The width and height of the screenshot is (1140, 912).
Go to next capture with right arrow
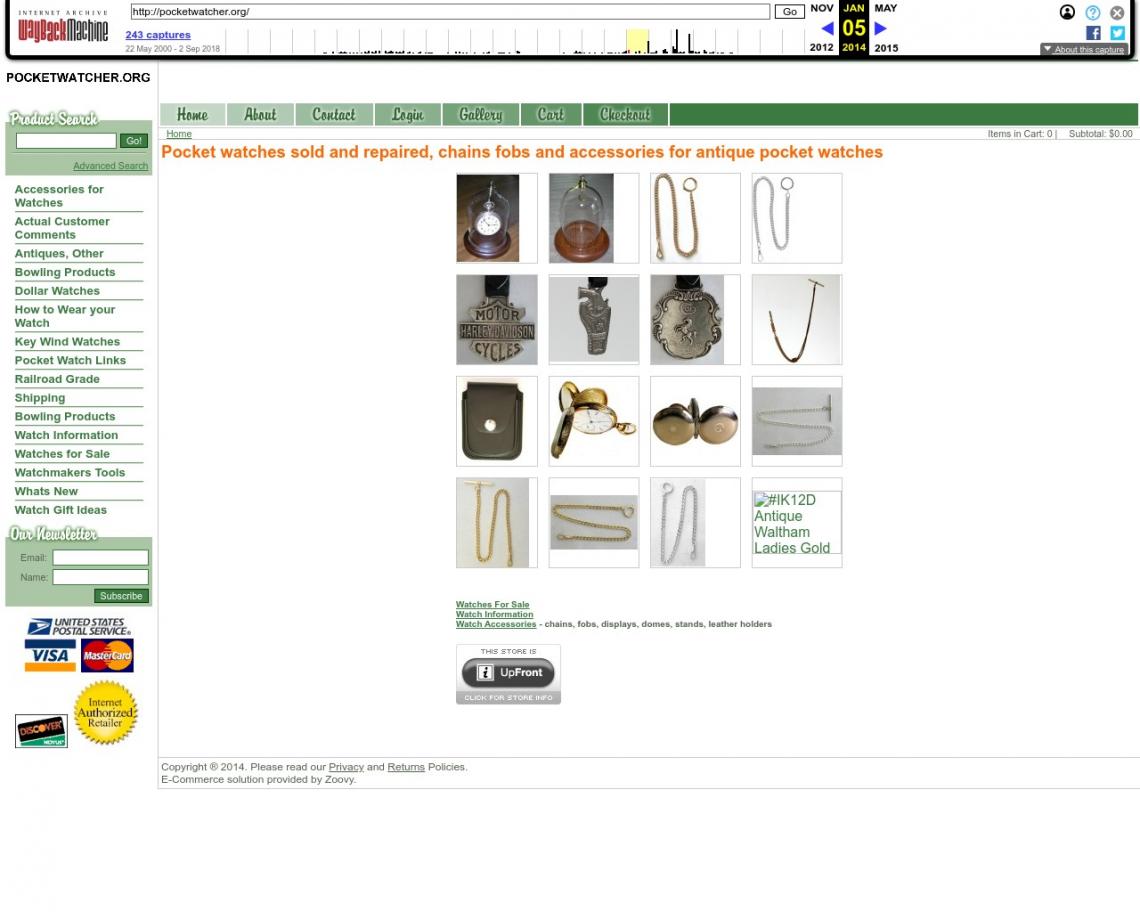[x=881, y=29]
